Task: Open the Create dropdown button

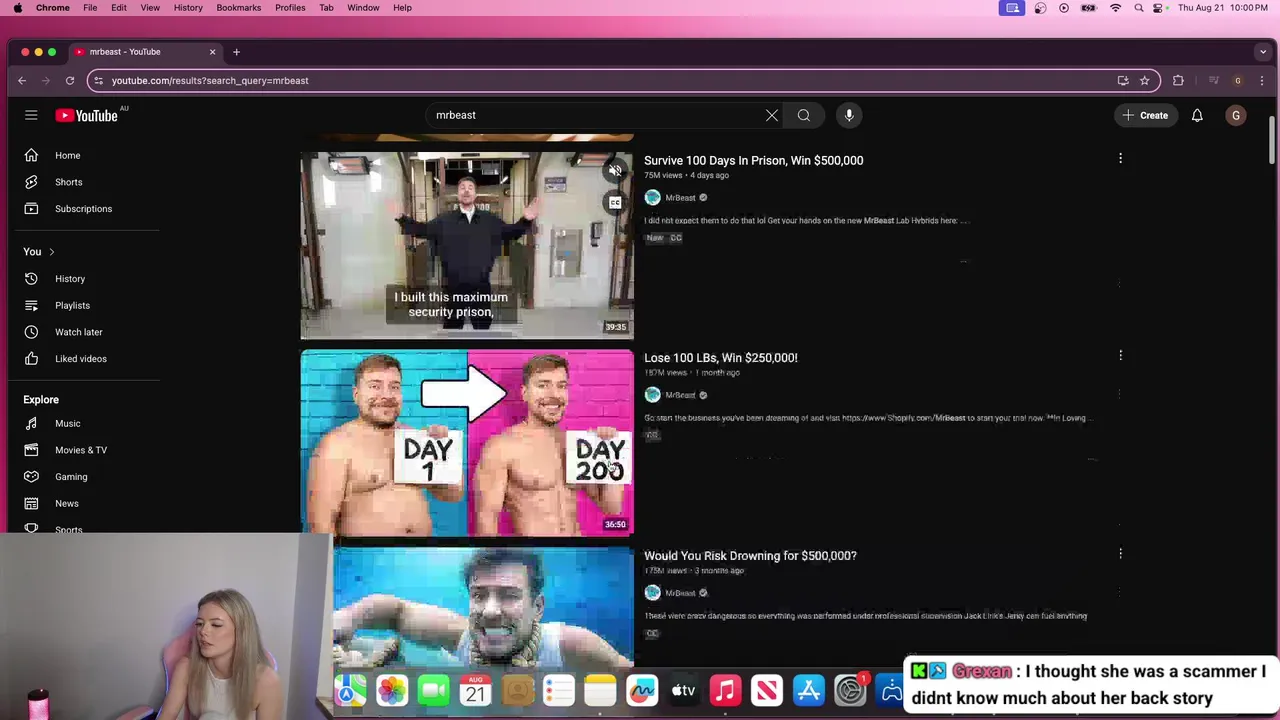Action: [1145, 115]
